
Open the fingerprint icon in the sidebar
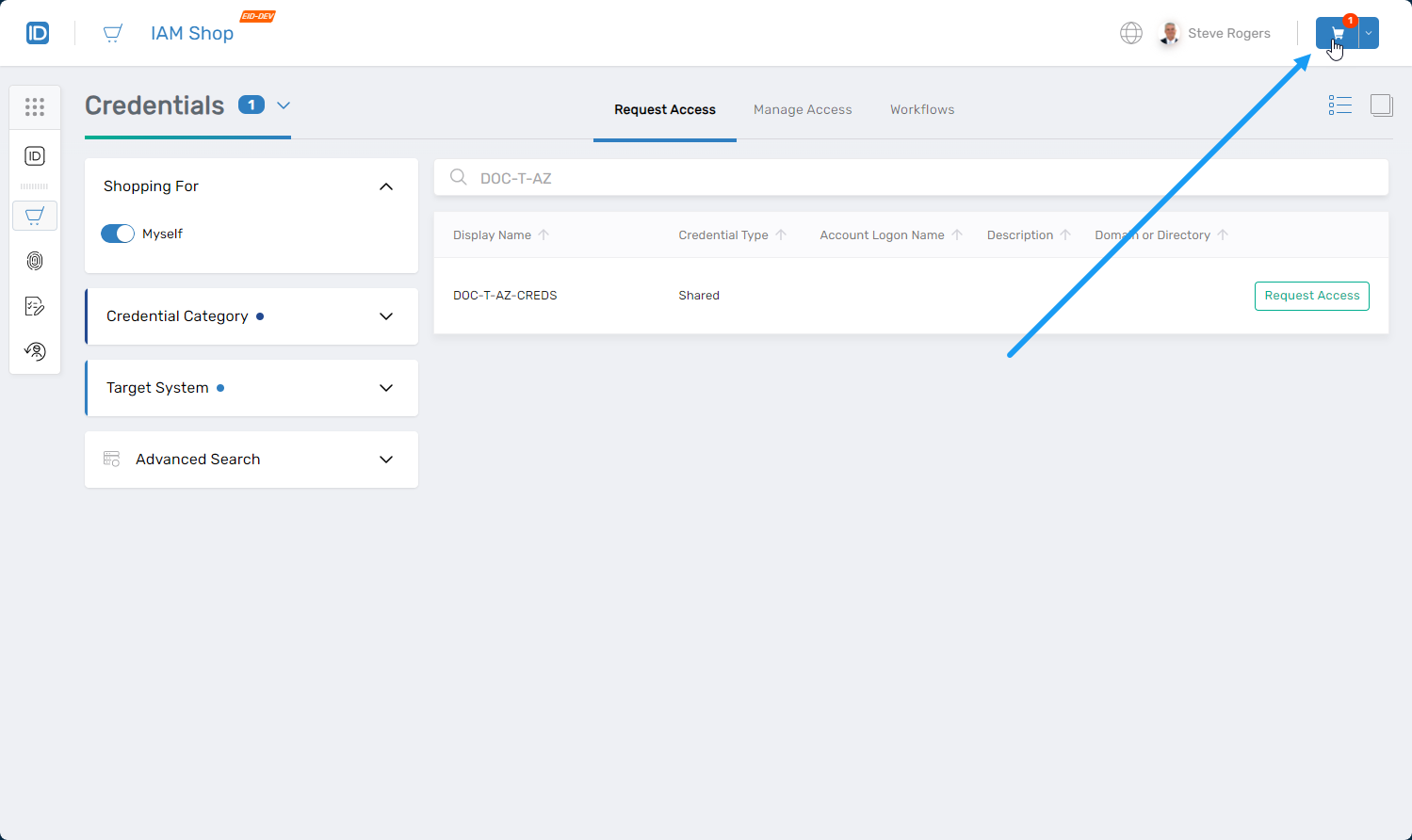[35, 261]
